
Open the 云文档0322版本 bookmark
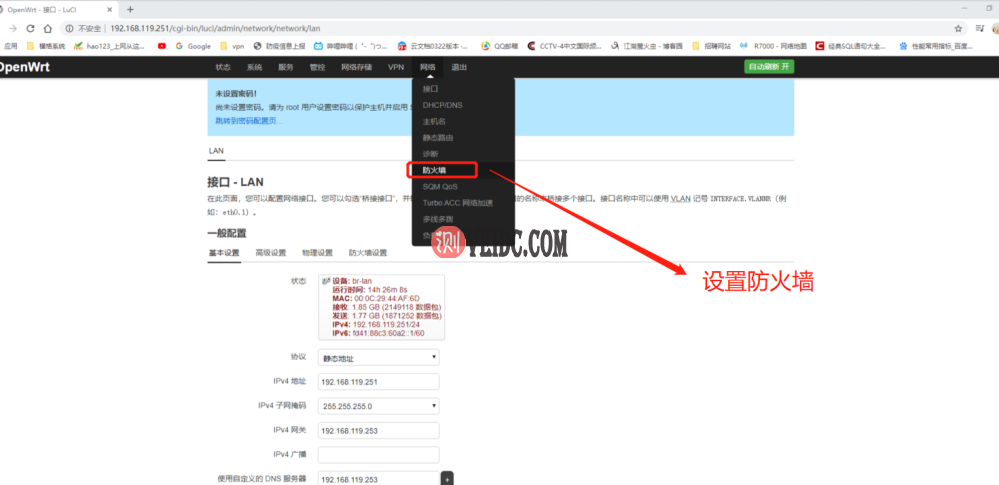point(434,46)
